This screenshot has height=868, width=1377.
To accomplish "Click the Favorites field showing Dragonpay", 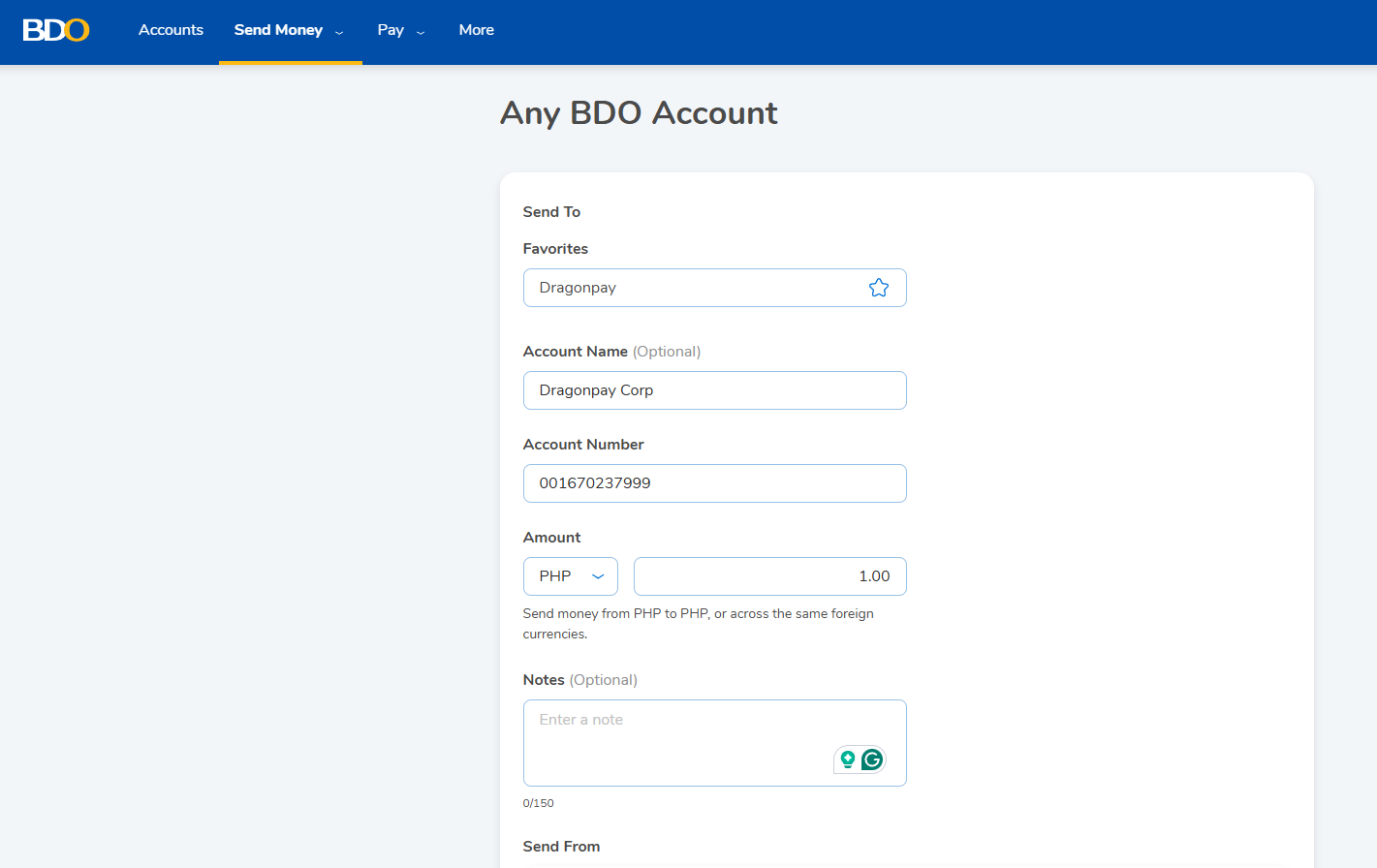I will click(715, 288).
